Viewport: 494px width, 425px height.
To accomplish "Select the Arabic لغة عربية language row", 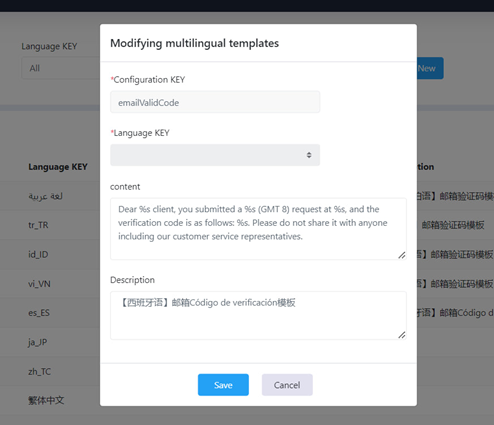I will click(x=45, y=196).
